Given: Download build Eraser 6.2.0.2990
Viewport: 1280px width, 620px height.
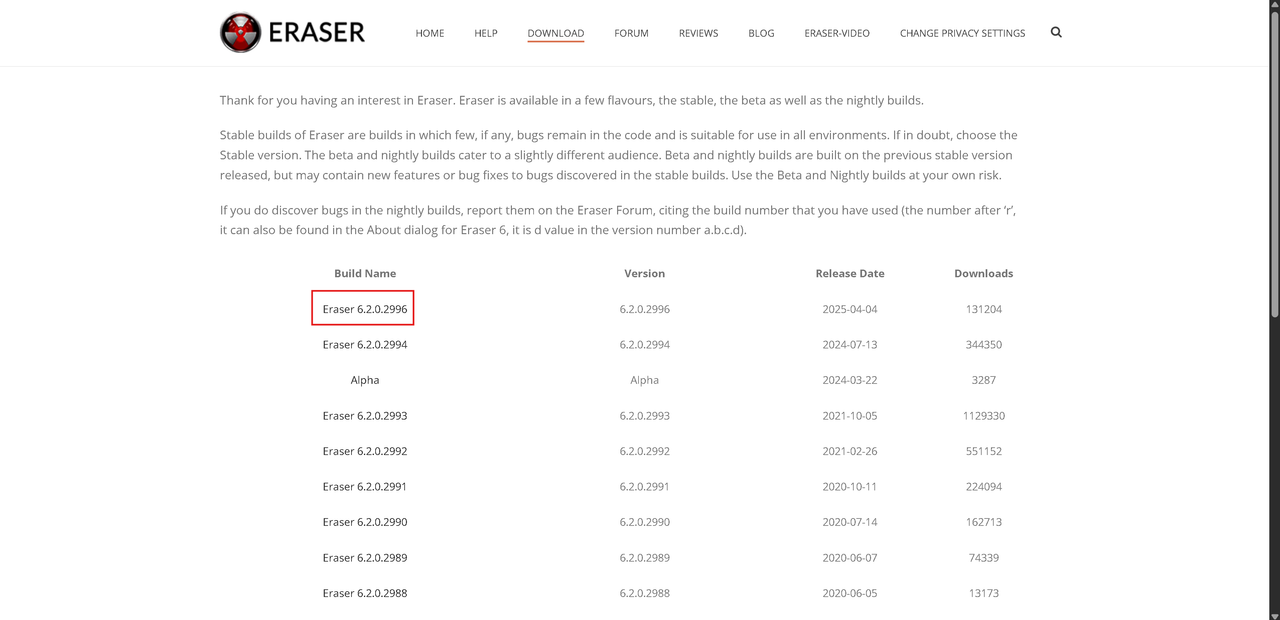Looking at the screenshot, I should pos(365,522).
